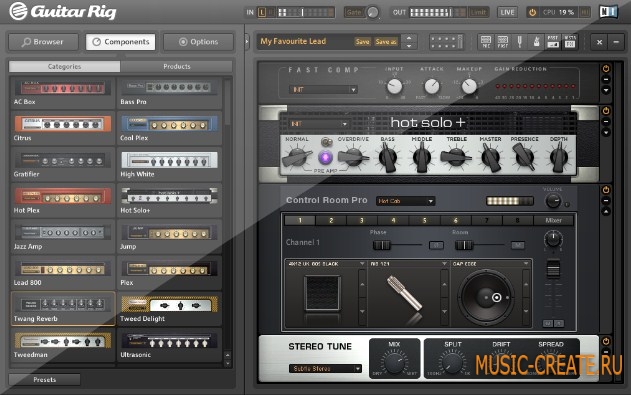Screen dimensions: 631x395
Task: Toggle the purple pre amp switch
Action: click(325, 157)
